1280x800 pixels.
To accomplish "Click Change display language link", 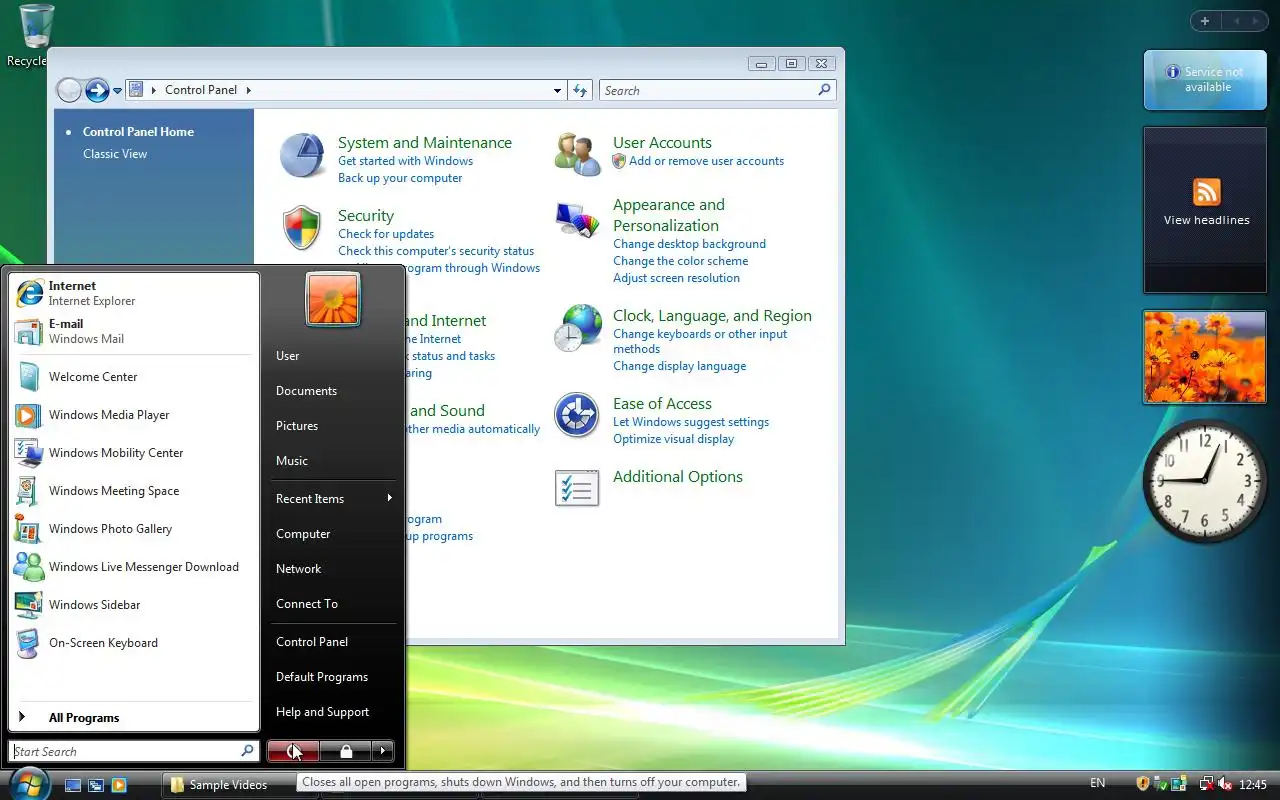I will tap(679, 366).
